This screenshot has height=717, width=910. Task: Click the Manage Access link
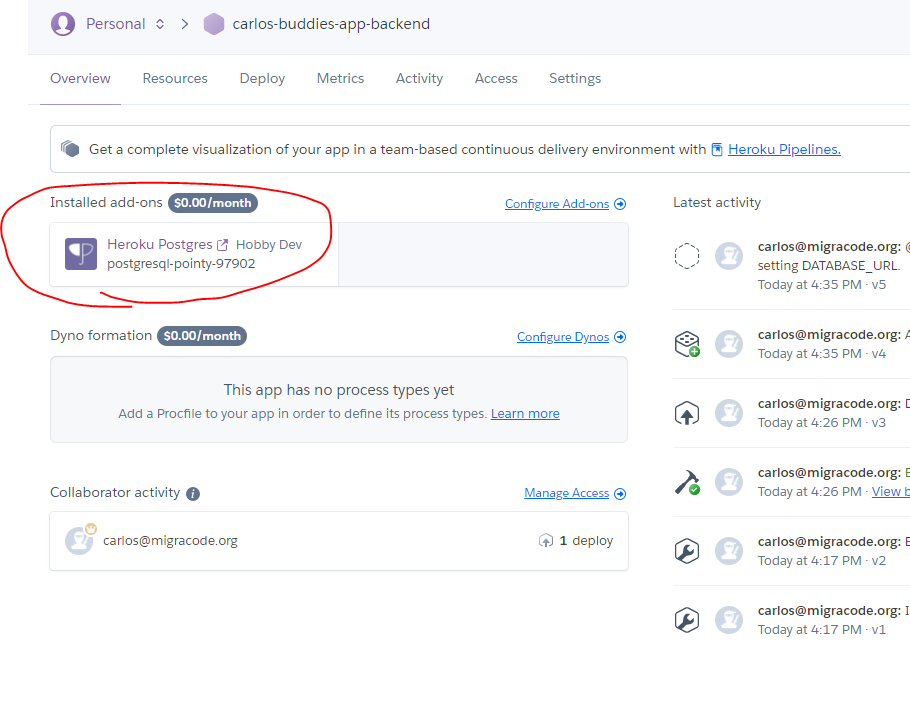(566, 493)
